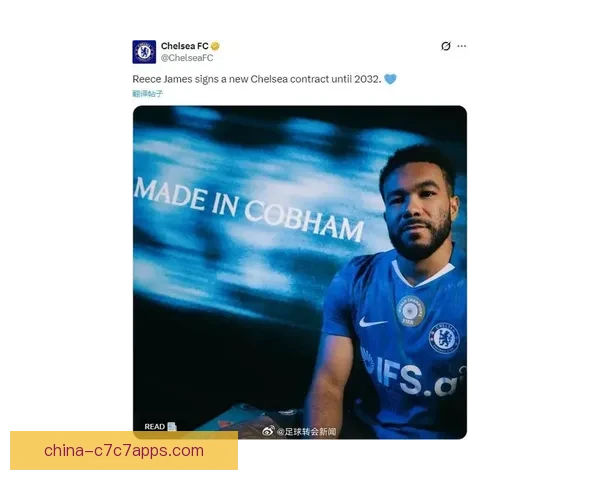Click the Weibo logo watermark
The width and height of the screenshot is (600, 480).
pyautogui.click(x=268, y=431)
